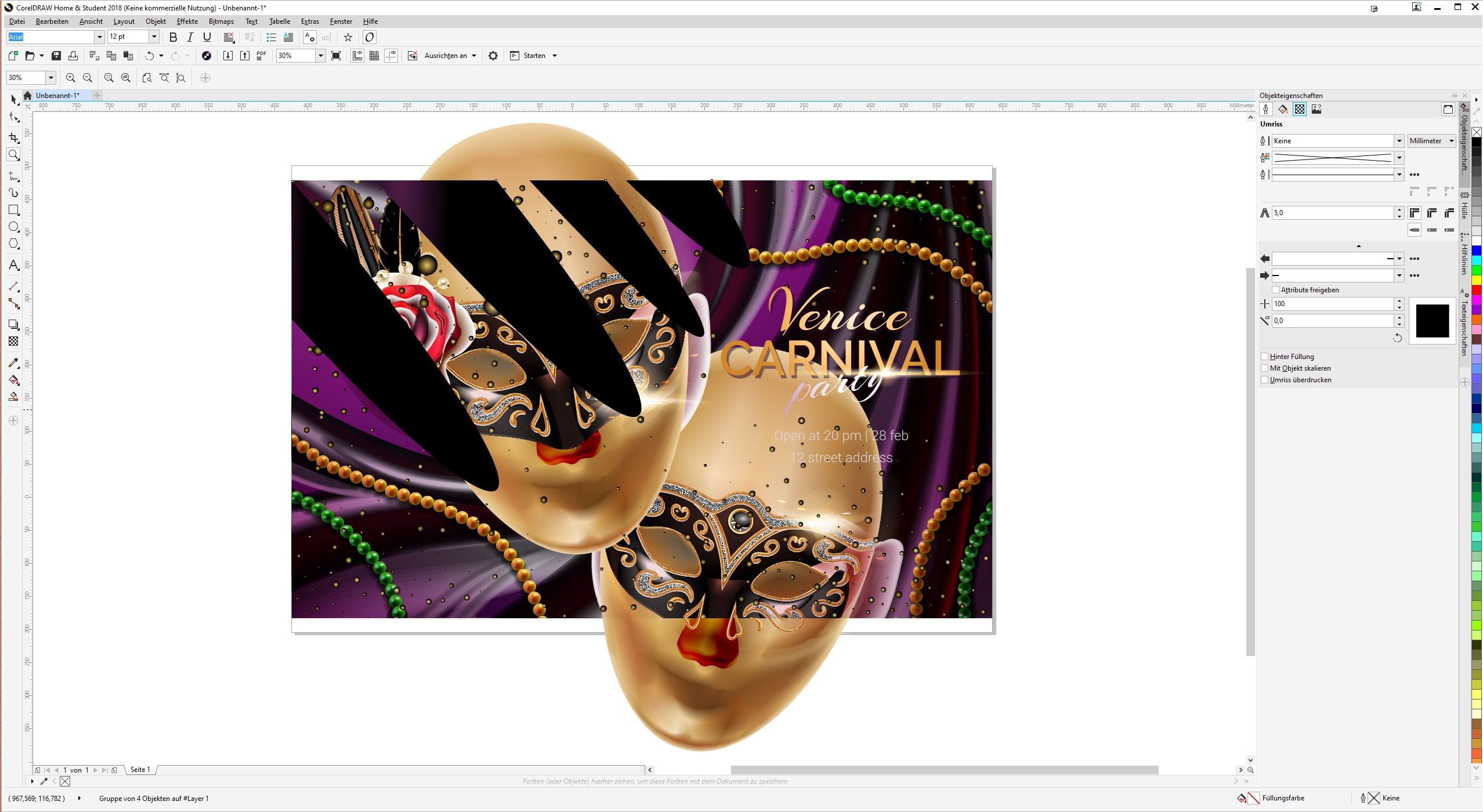Image resolution: width=1483 pixels, height=812 pixels.
Task: Click the Publish to PDF icon
Action: pos(262,56)
